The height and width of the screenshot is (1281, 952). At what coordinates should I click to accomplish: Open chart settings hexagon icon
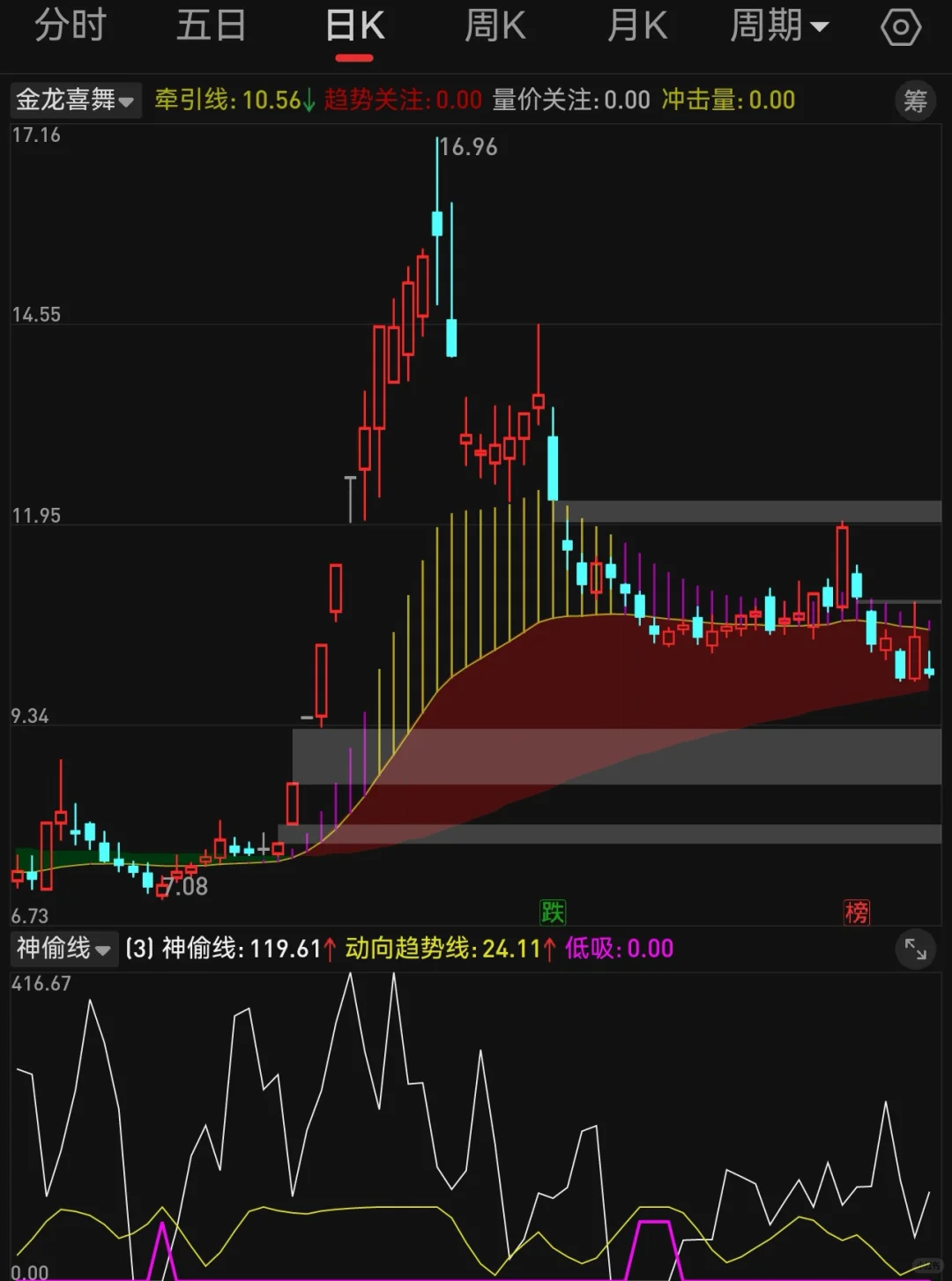pos(901,27)
